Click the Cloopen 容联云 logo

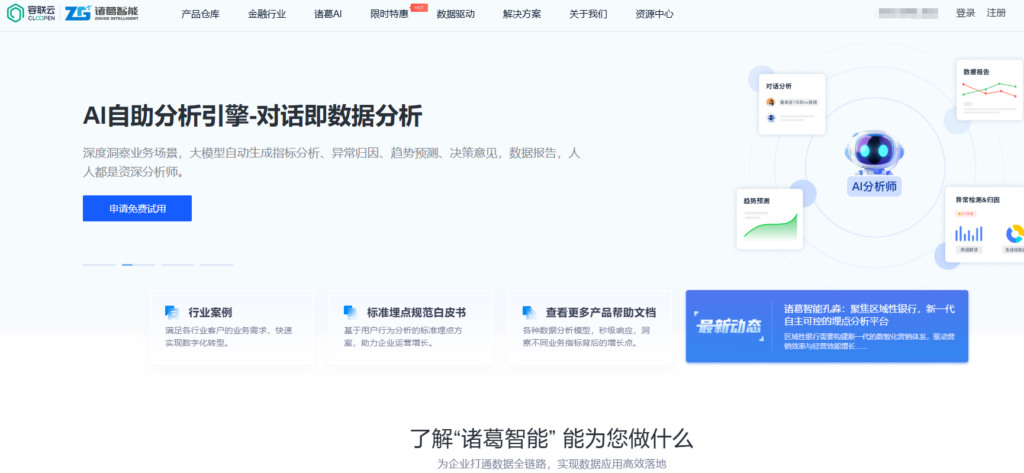click(29, 13)
